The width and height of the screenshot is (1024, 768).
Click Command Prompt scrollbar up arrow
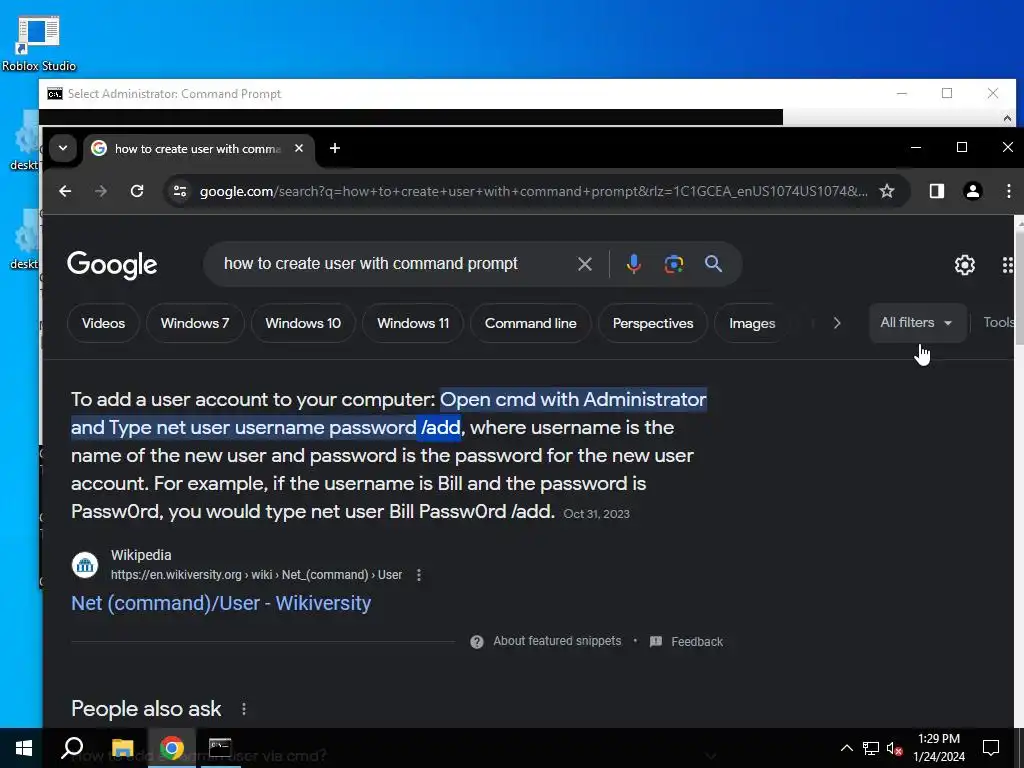tap(1007, 118)
